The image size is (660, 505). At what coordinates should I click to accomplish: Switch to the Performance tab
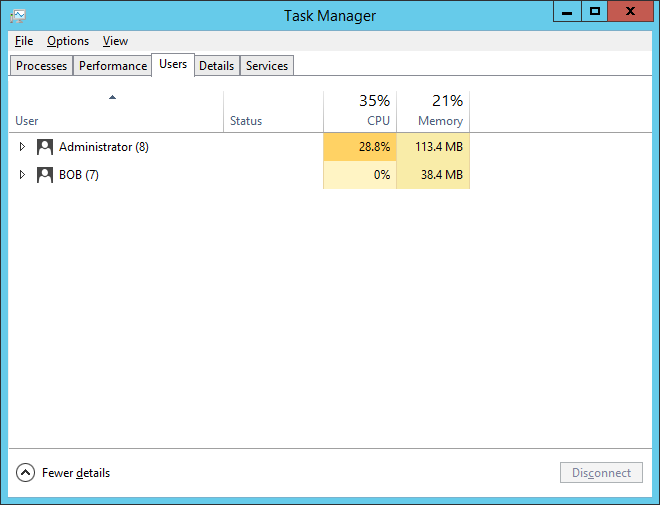[113, 66]
